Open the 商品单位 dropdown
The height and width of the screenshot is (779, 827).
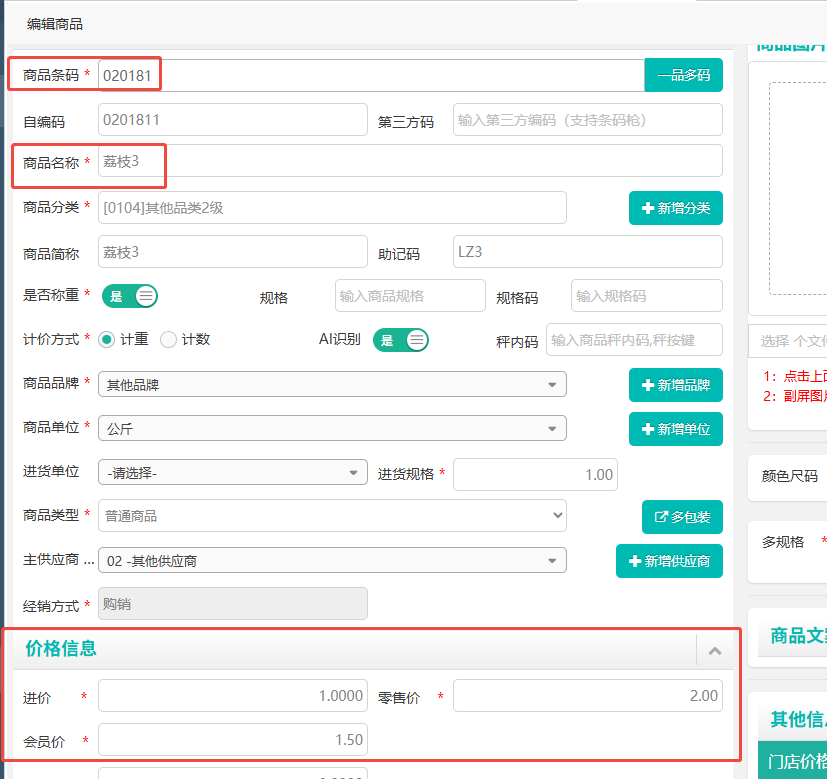(x=332, y=428)
